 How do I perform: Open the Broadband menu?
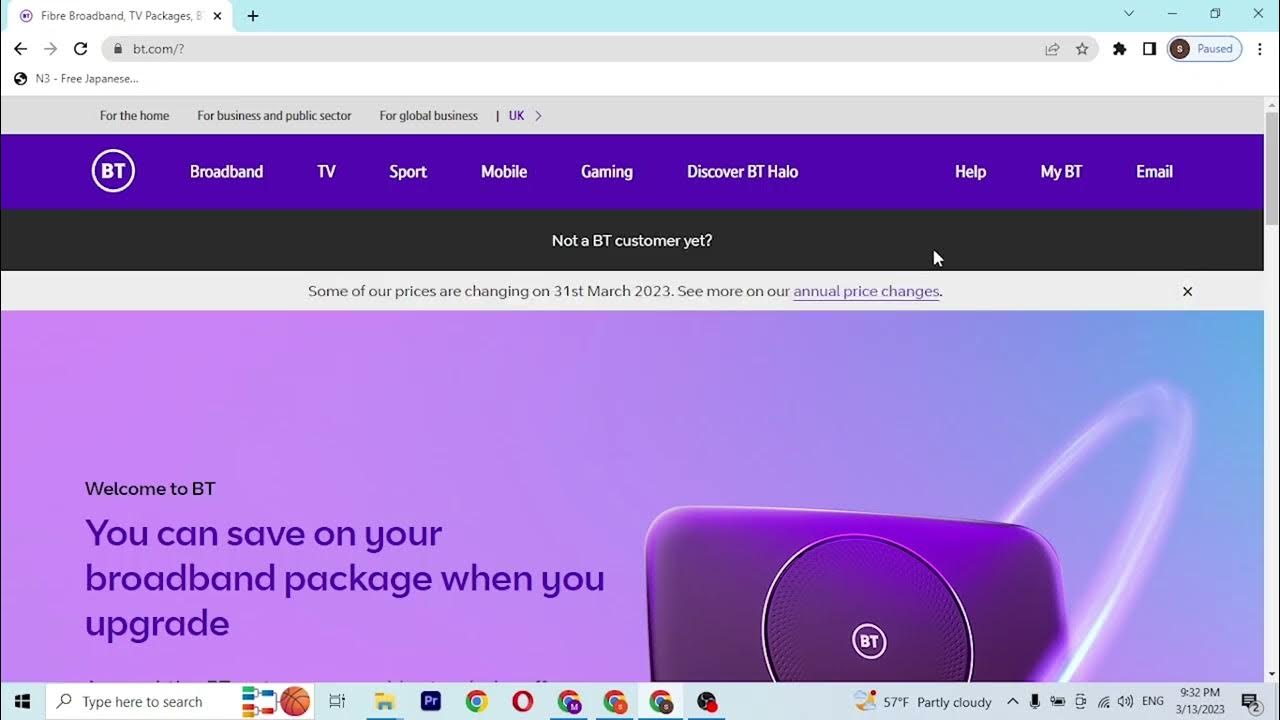tap(226, 172)
